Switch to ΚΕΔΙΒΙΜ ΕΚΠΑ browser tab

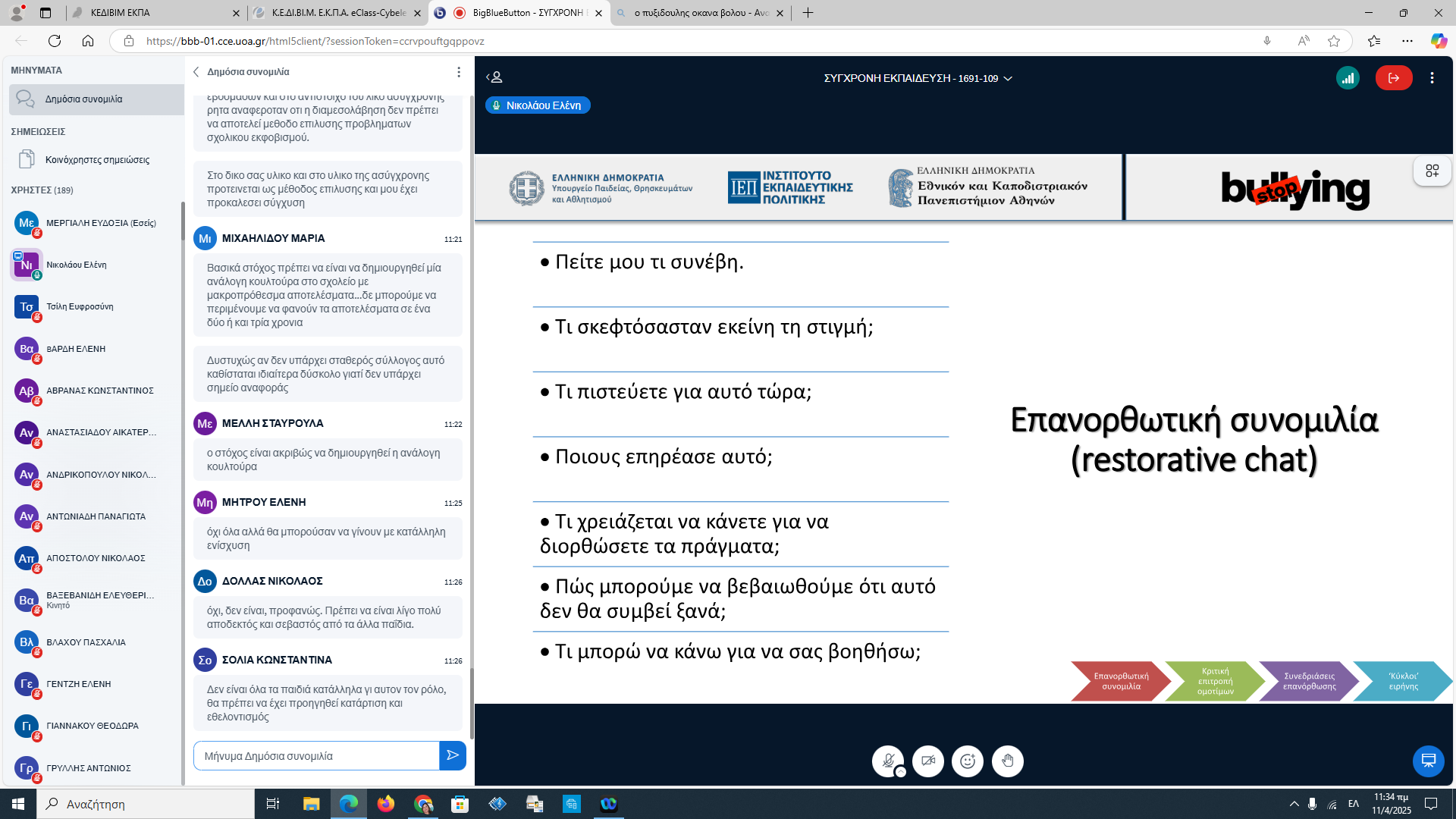pos(155,13)
